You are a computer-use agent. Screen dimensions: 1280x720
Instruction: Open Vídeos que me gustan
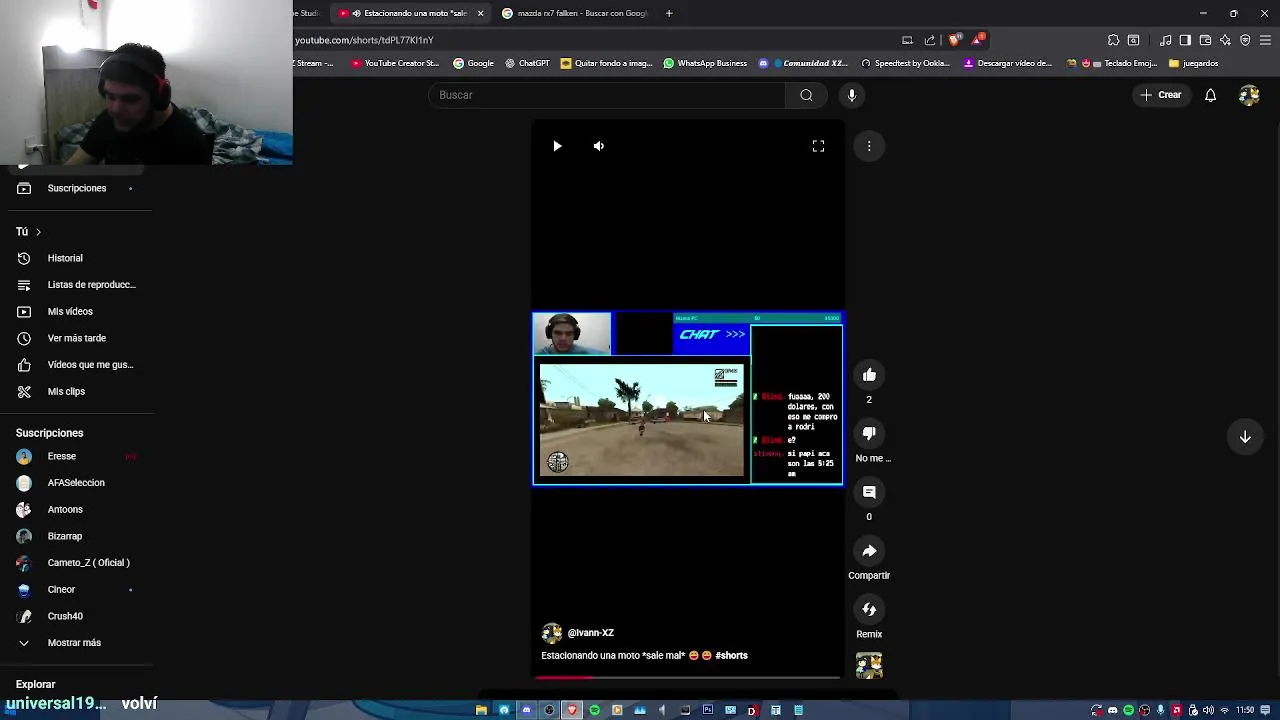pyautogui.click(x=76, y=365)
